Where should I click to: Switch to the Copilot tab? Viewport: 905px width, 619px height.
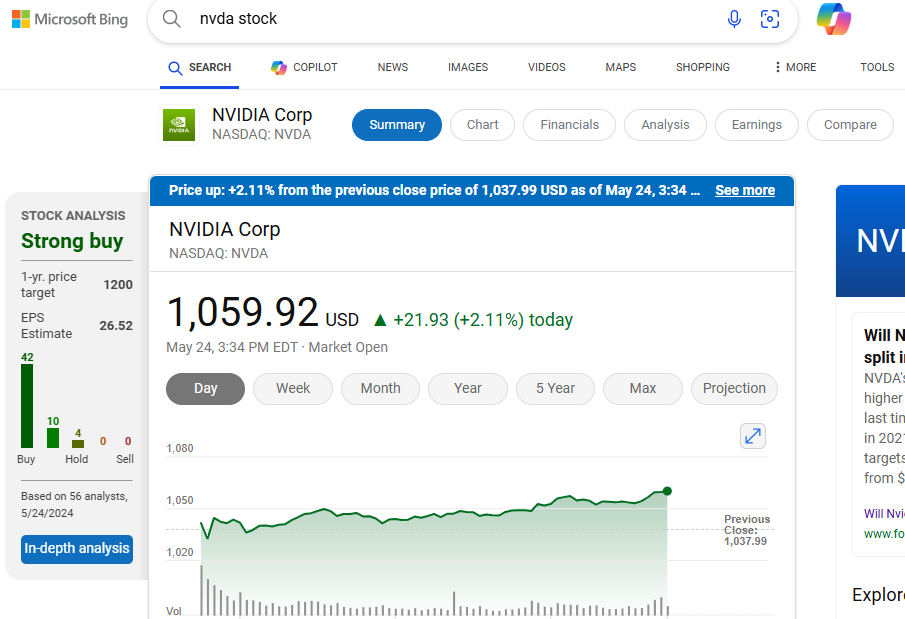pos(304,67)
